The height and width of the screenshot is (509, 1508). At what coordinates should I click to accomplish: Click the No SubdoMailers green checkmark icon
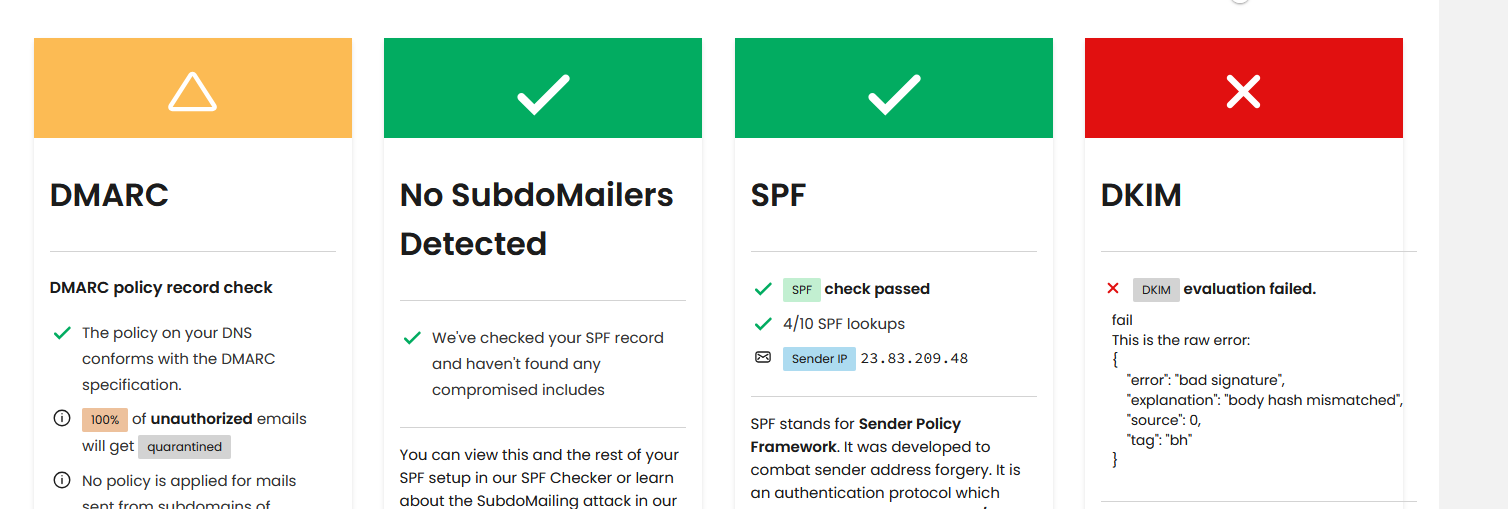click(543, 92)
